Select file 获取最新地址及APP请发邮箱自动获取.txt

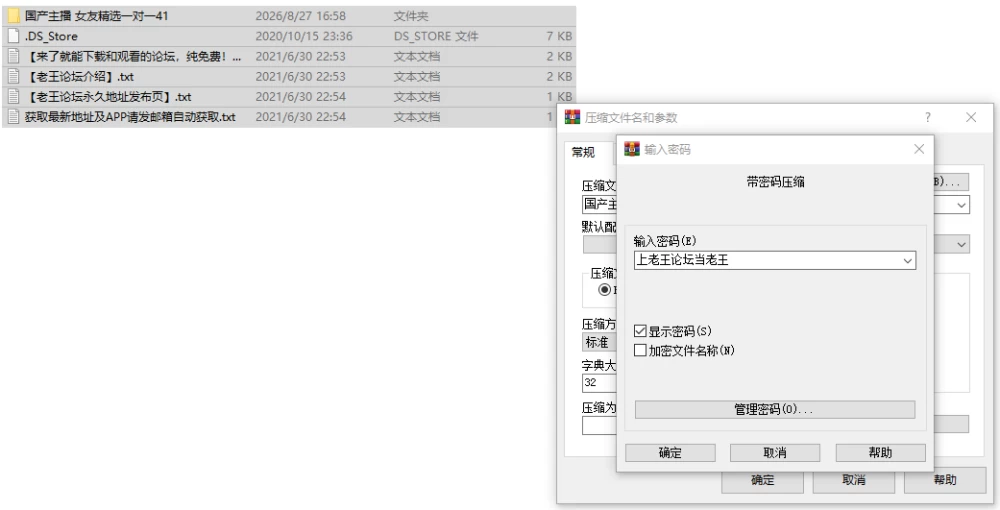(130, 117)
